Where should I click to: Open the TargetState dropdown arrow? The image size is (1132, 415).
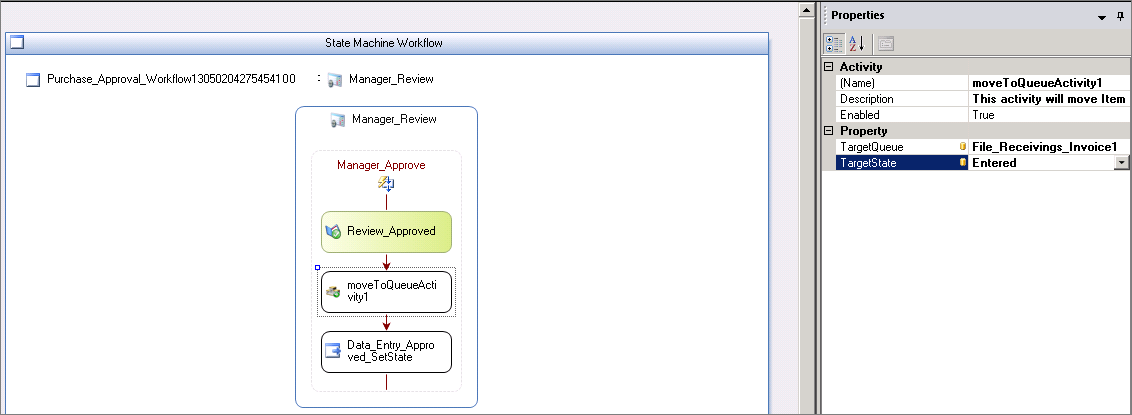point(1121,162)
